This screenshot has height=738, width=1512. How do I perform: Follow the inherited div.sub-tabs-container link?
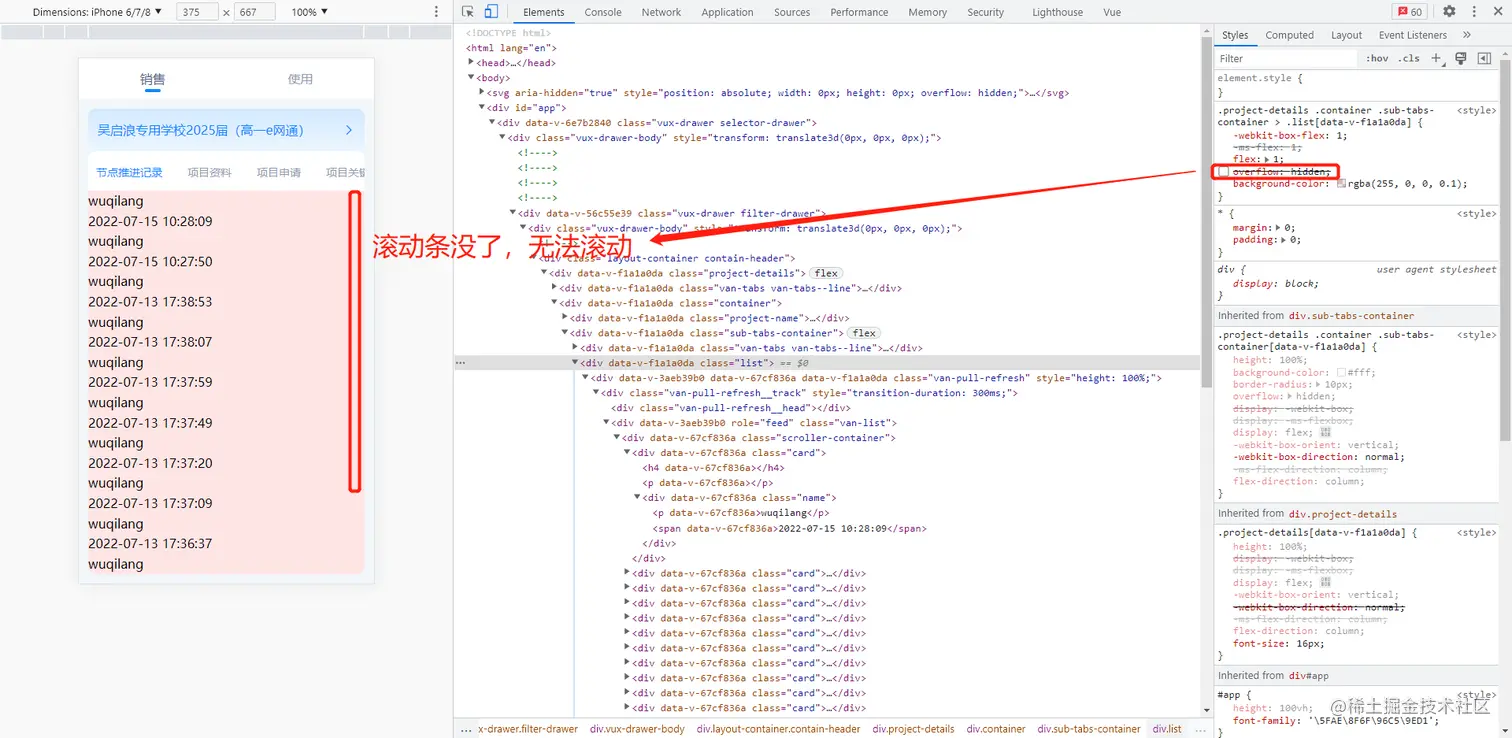point(1350,316)
